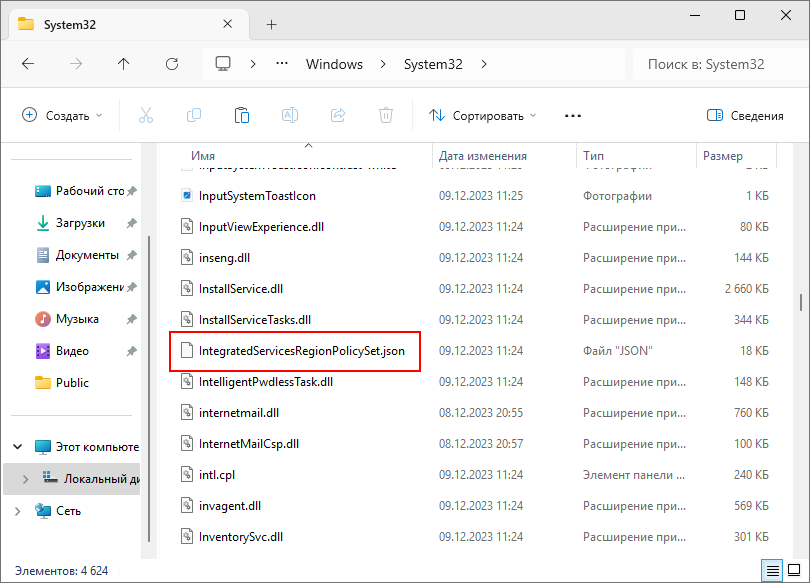Unpin Загрузки using its pin icon
The image size is (810, 583).
(x=132, y=223)
